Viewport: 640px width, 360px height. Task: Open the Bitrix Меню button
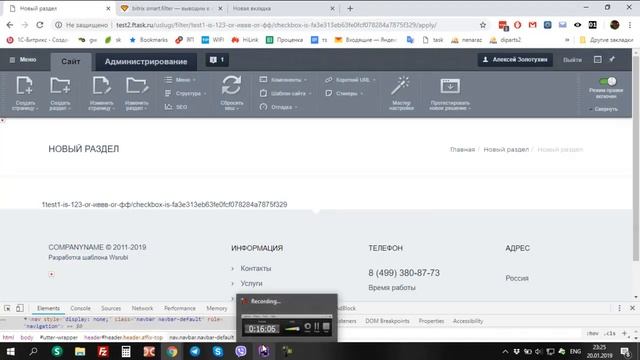pos(23,60)
